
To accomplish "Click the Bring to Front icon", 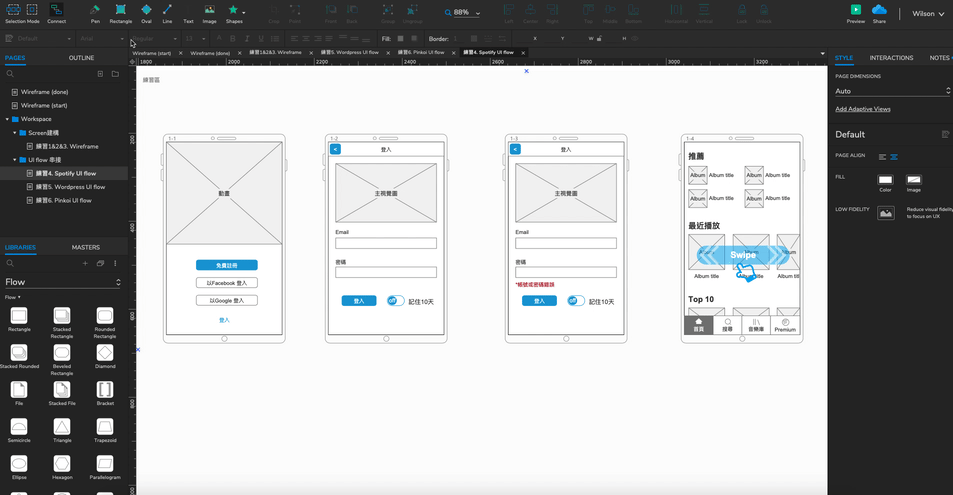I will 331,10.
